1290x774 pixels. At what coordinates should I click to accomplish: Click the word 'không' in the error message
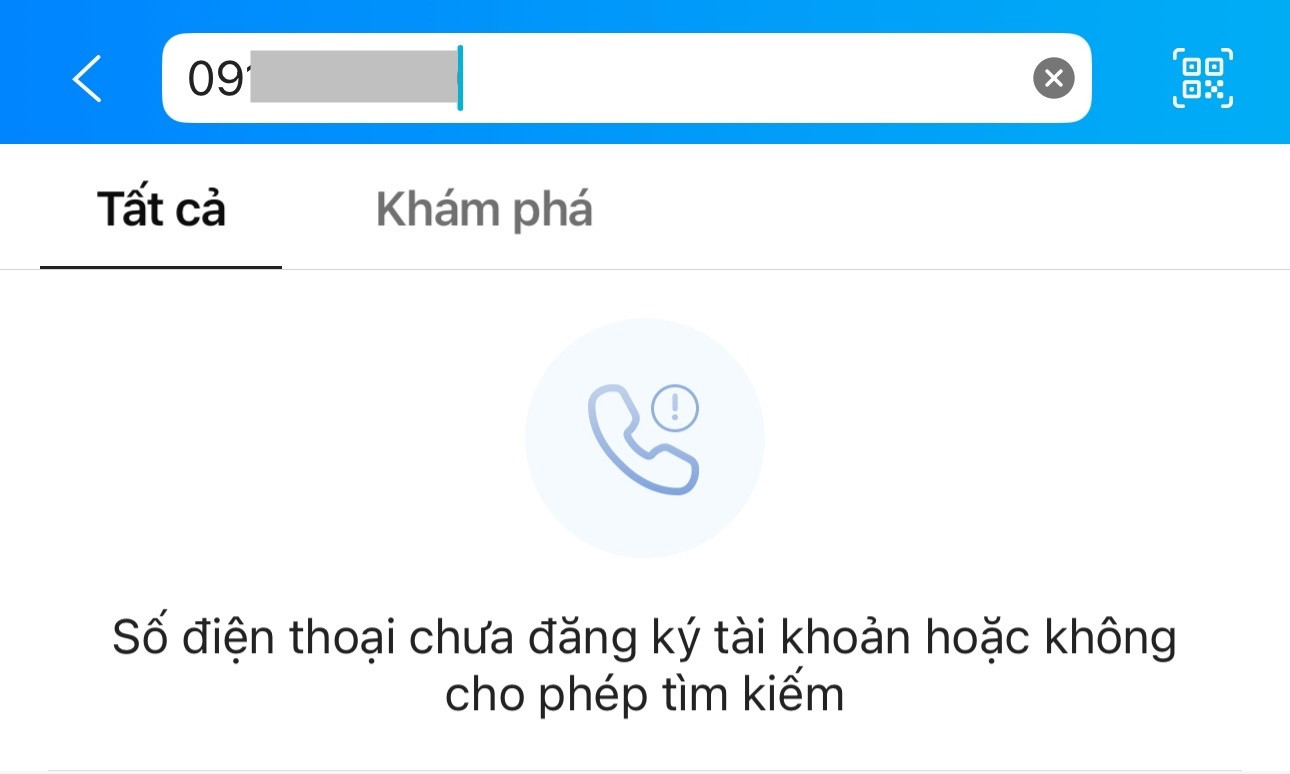[x=1110, y=638]
